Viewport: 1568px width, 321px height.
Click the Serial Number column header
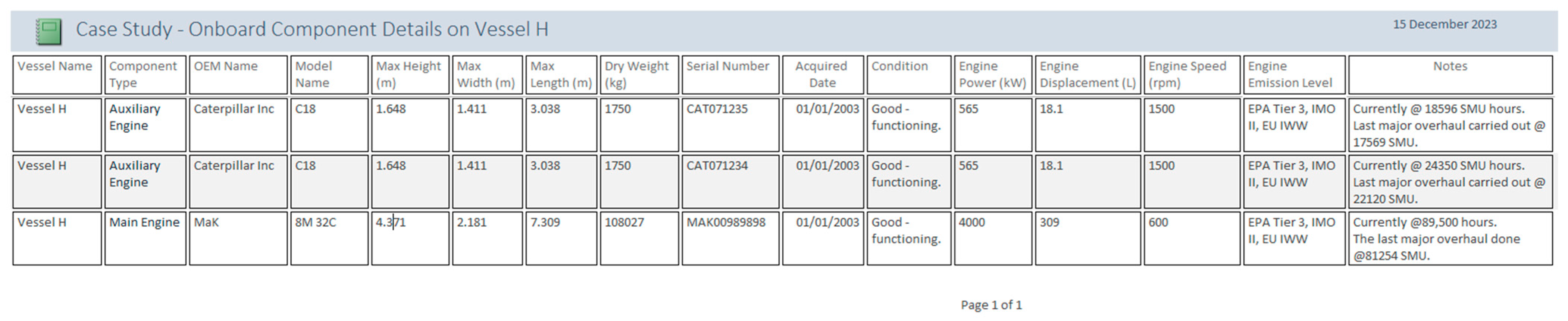729,74
